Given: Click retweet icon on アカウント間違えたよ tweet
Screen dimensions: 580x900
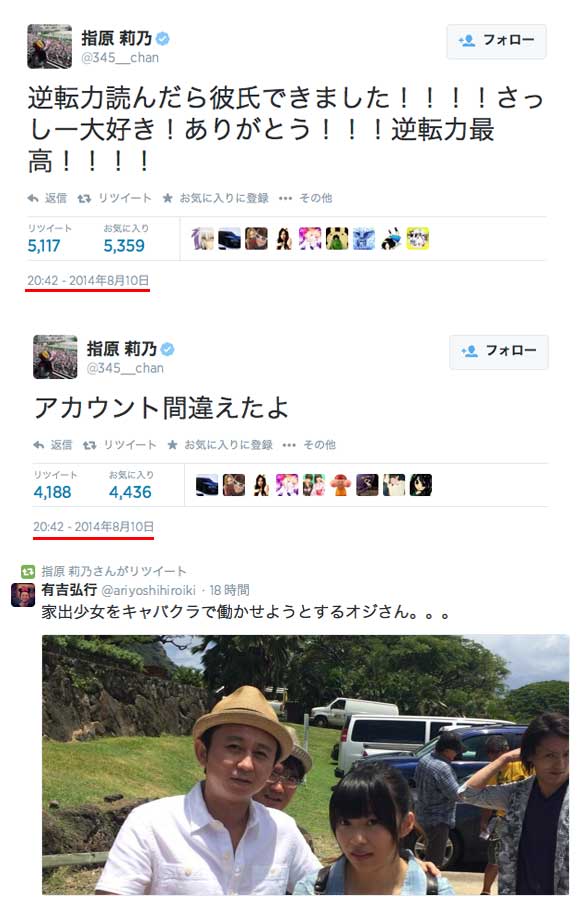Looking at the screenshot, I should [x=89, y=445].
